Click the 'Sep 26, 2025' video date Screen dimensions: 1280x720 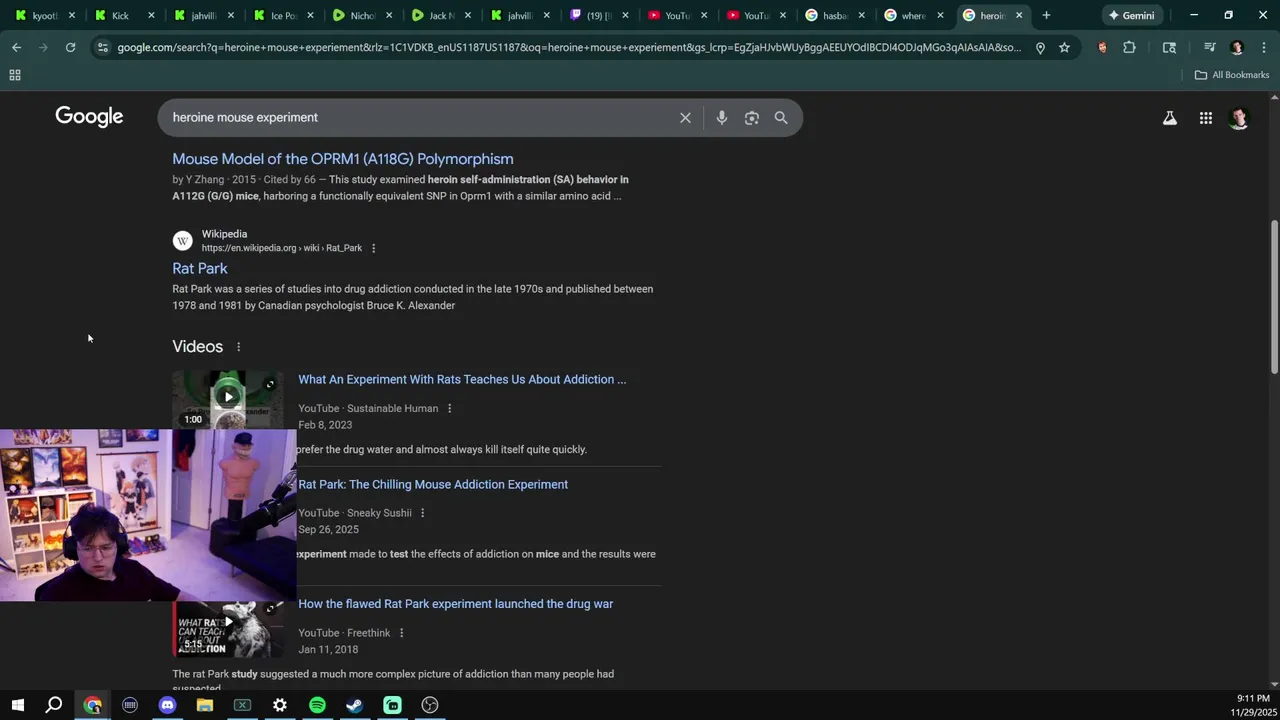(x=328, y=530)
